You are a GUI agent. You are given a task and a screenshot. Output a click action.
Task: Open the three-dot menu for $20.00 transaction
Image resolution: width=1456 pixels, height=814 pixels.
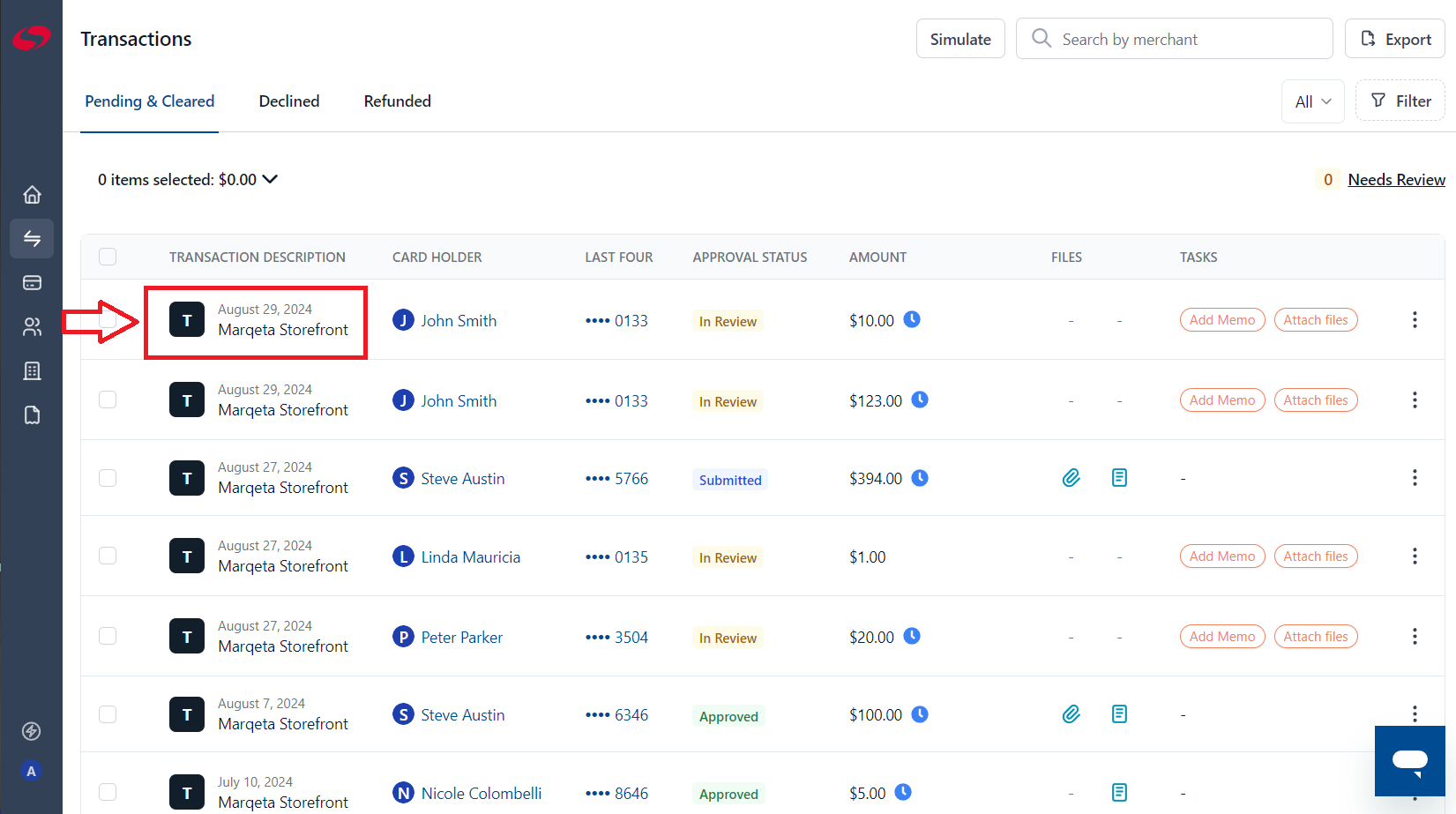click(1415, 636)
